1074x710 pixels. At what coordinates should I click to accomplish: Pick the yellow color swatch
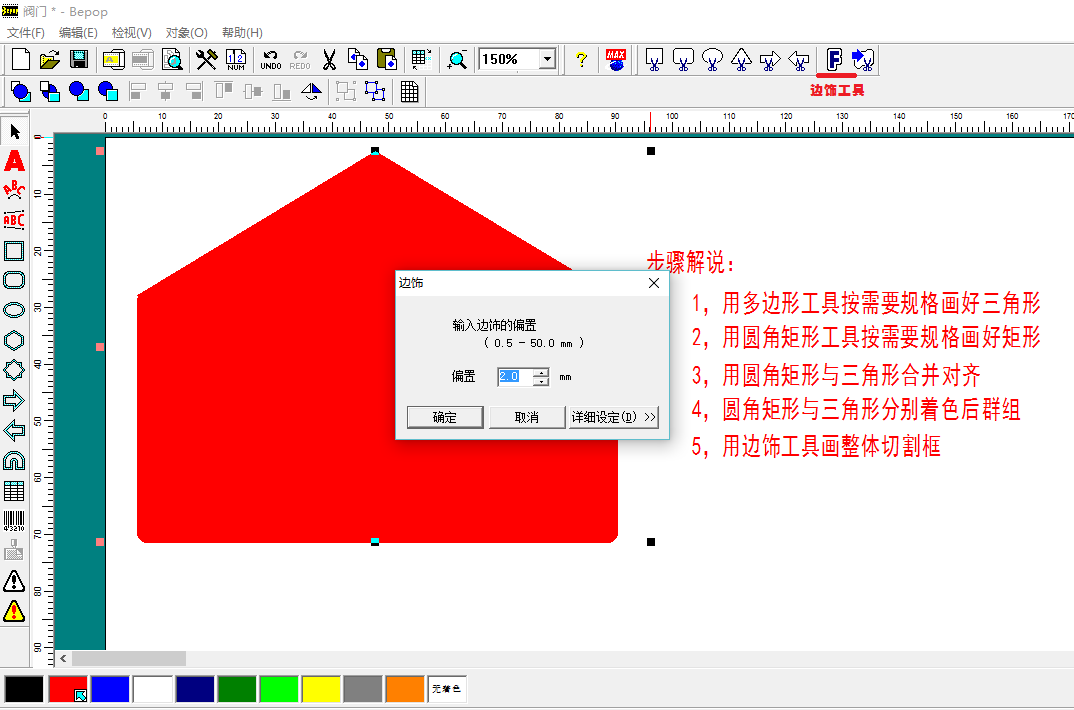point(321,689)
